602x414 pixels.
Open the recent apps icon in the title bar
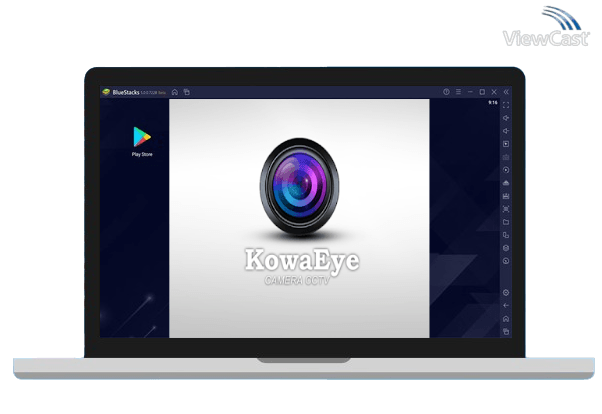pyautogui.click(x=187, y=92)
